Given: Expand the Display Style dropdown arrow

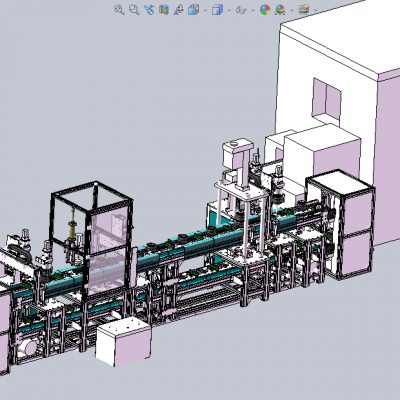Looking at the screenshot, I should (229, 10).
